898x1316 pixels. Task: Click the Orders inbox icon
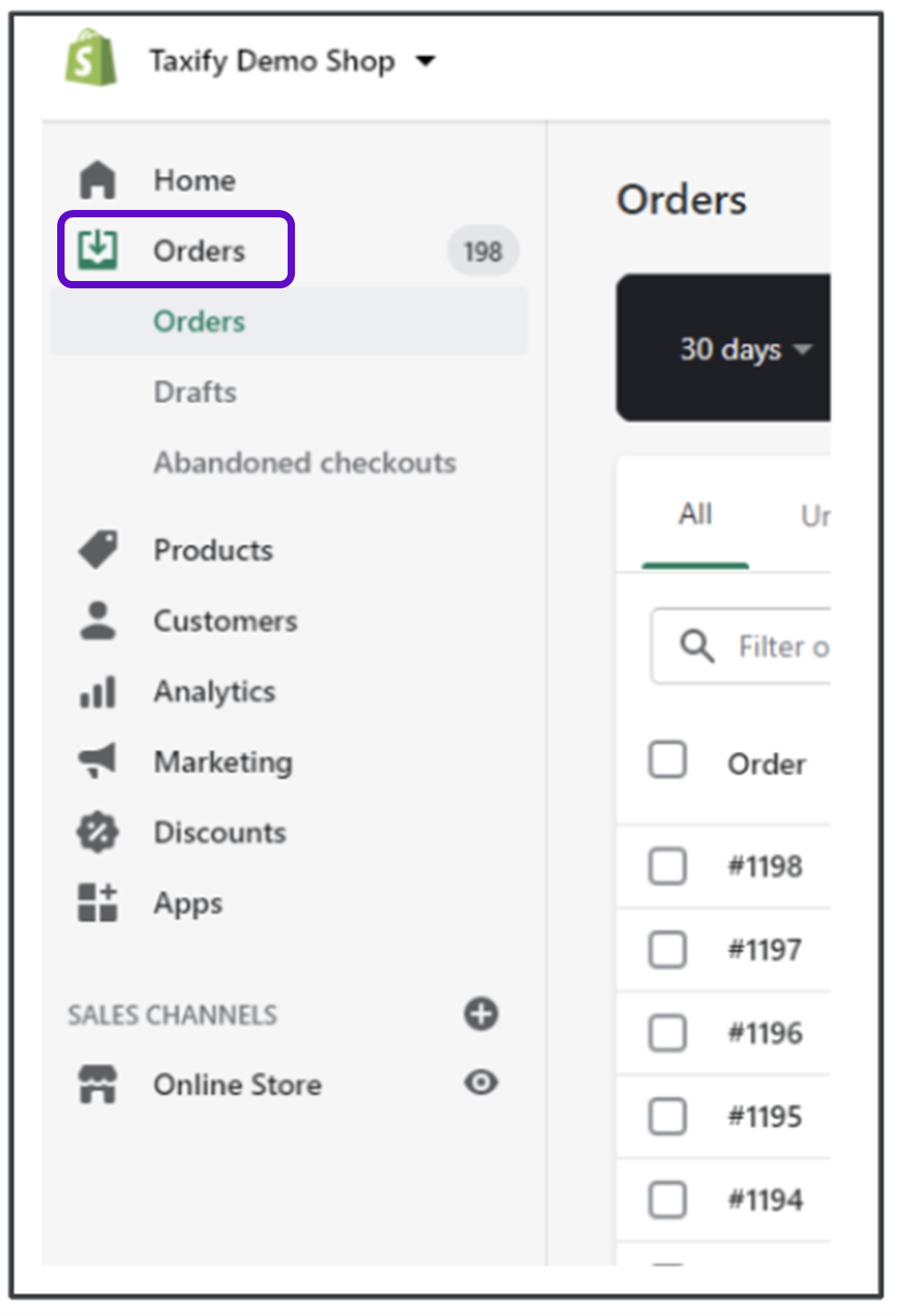(x=97, y=250)
